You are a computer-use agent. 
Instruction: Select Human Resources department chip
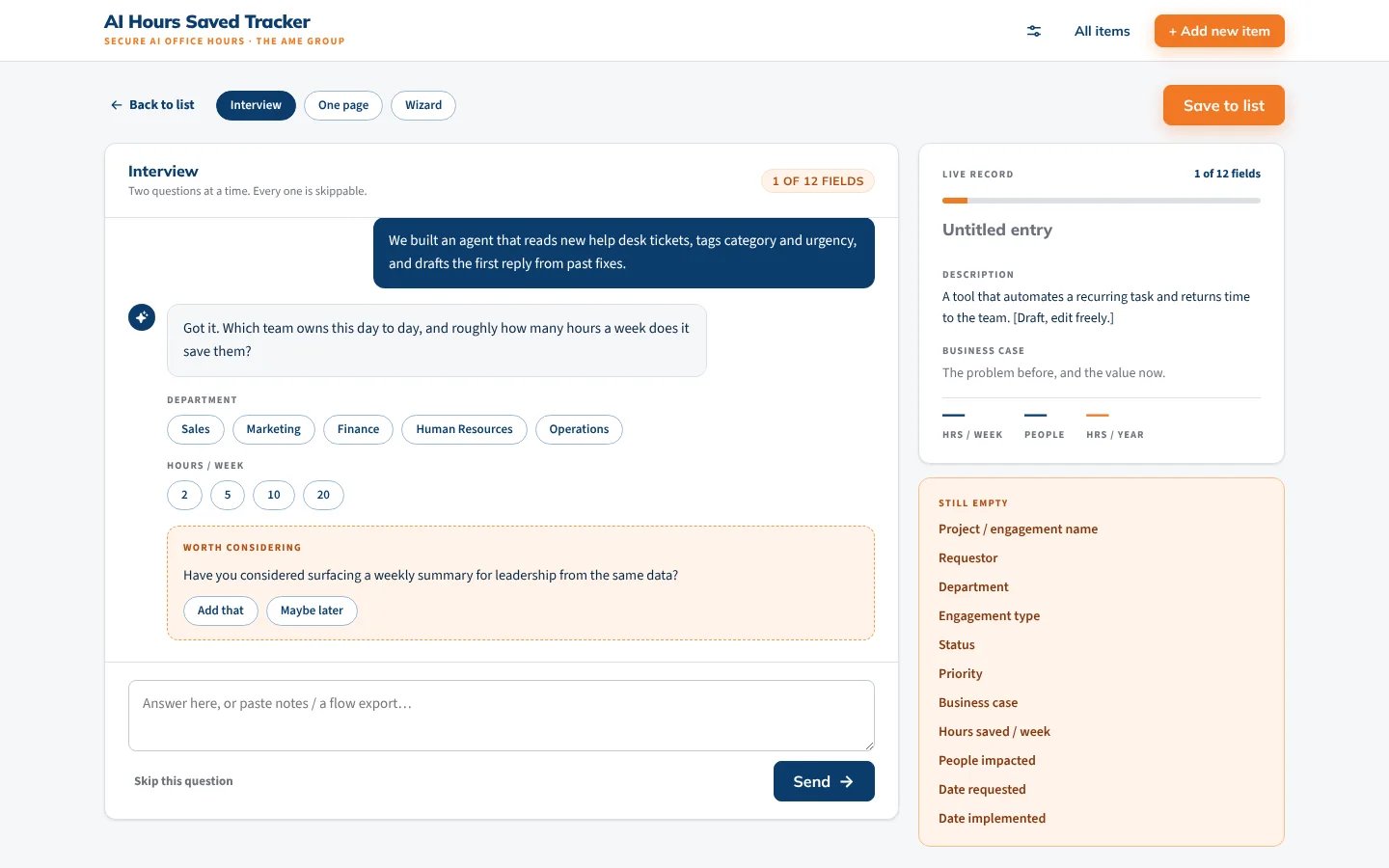464,429
